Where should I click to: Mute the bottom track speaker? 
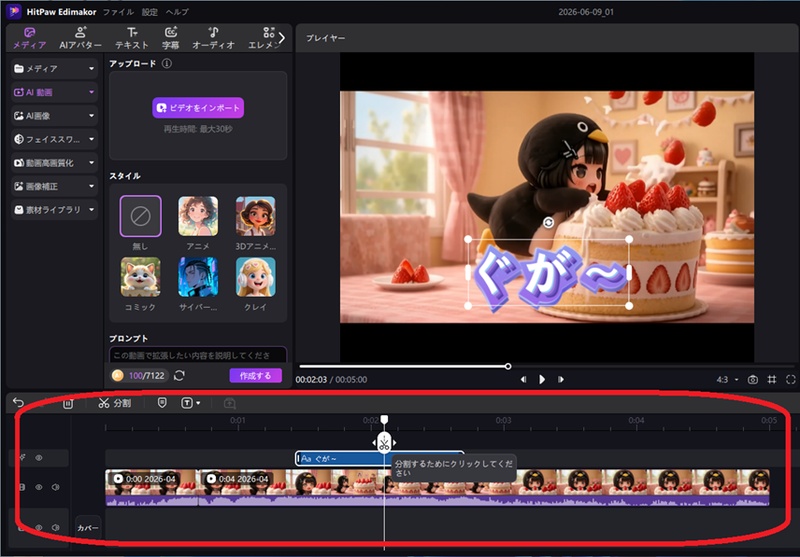point(56,527)
